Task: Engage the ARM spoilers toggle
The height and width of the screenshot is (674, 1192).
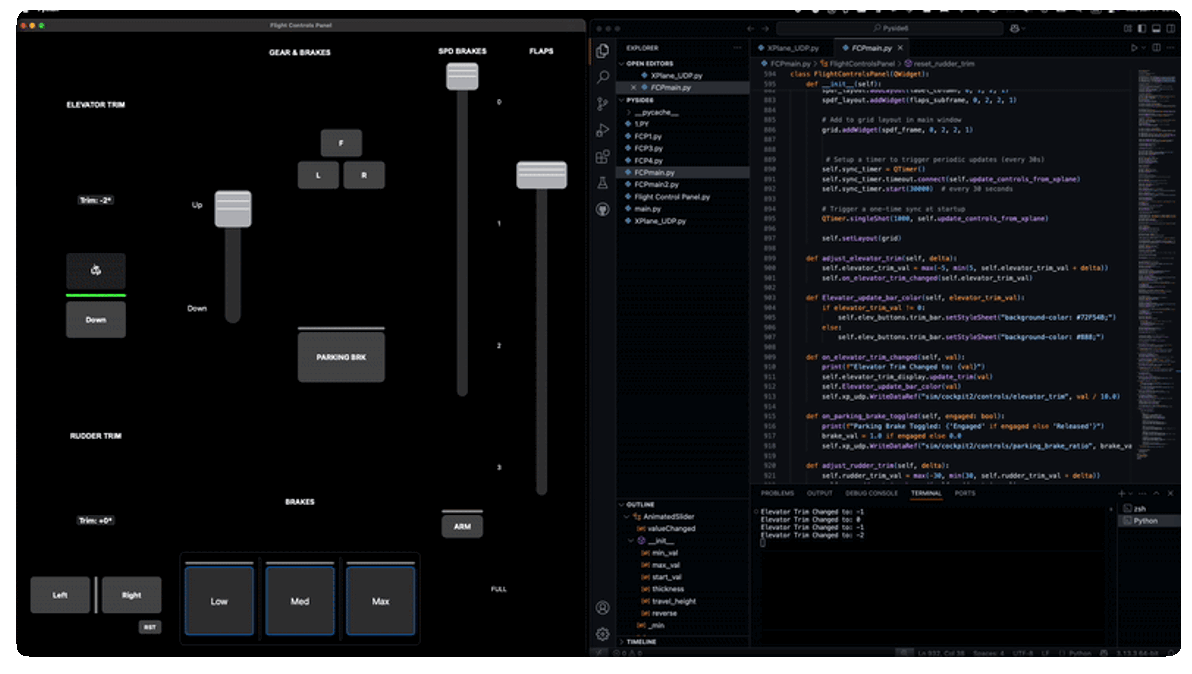Action: pyautogui.click(x=462, y=523)
